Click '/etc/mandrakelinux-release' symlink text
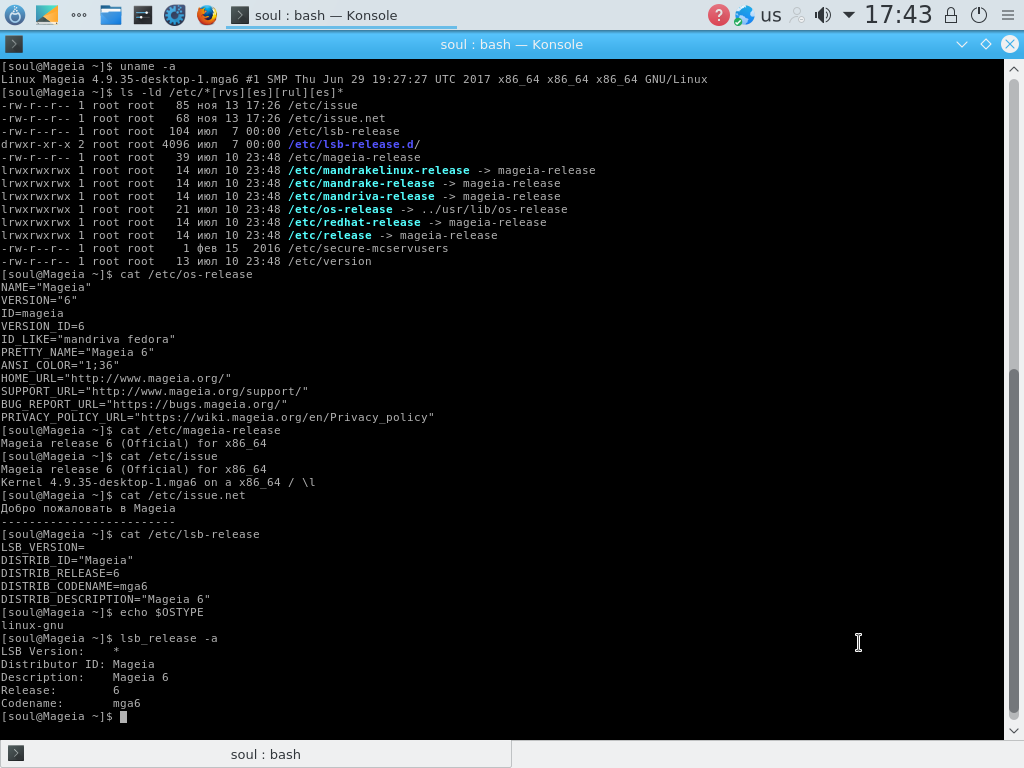 [x=379, y=170]
